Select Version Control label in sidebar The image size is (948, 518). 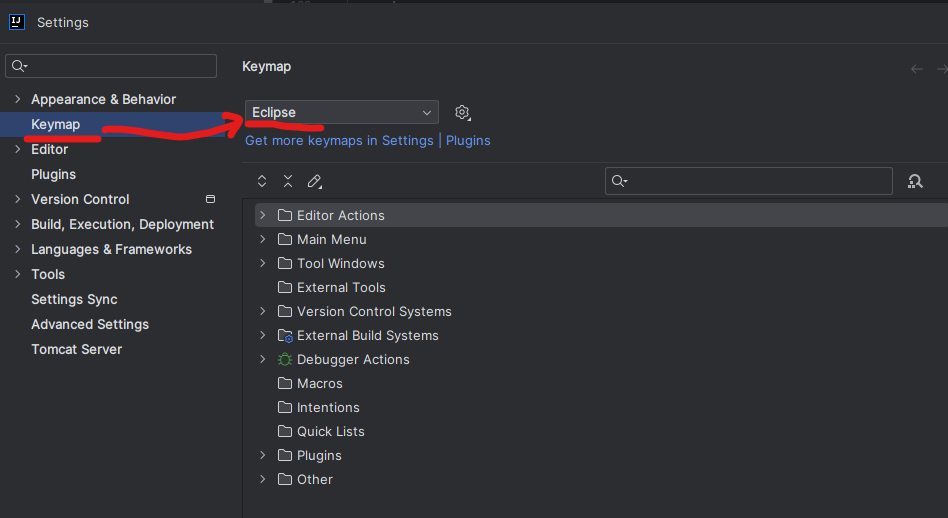click(x=80, y=199)
